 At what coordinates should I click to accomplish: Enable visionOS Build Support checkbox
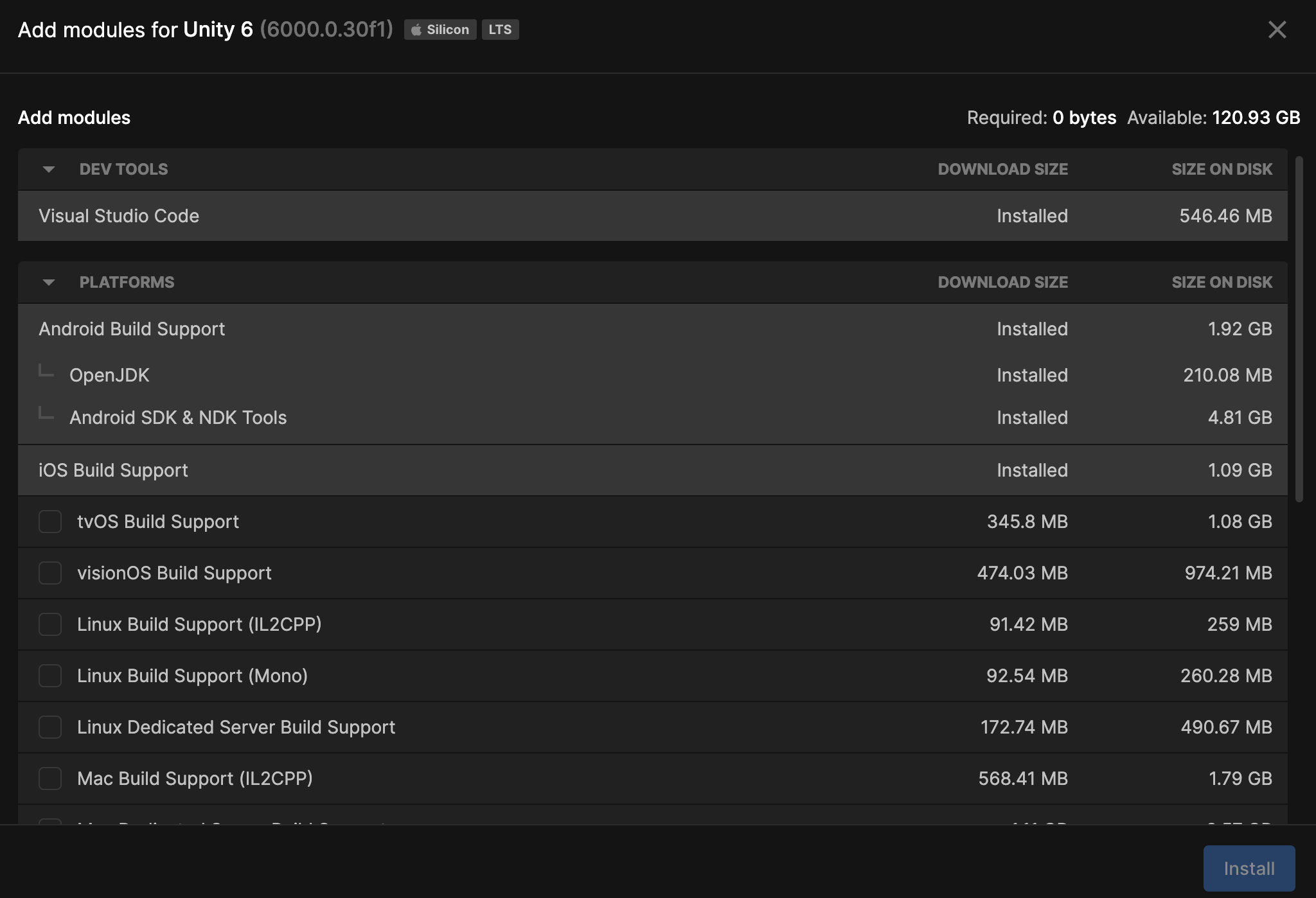pos(50,573)
